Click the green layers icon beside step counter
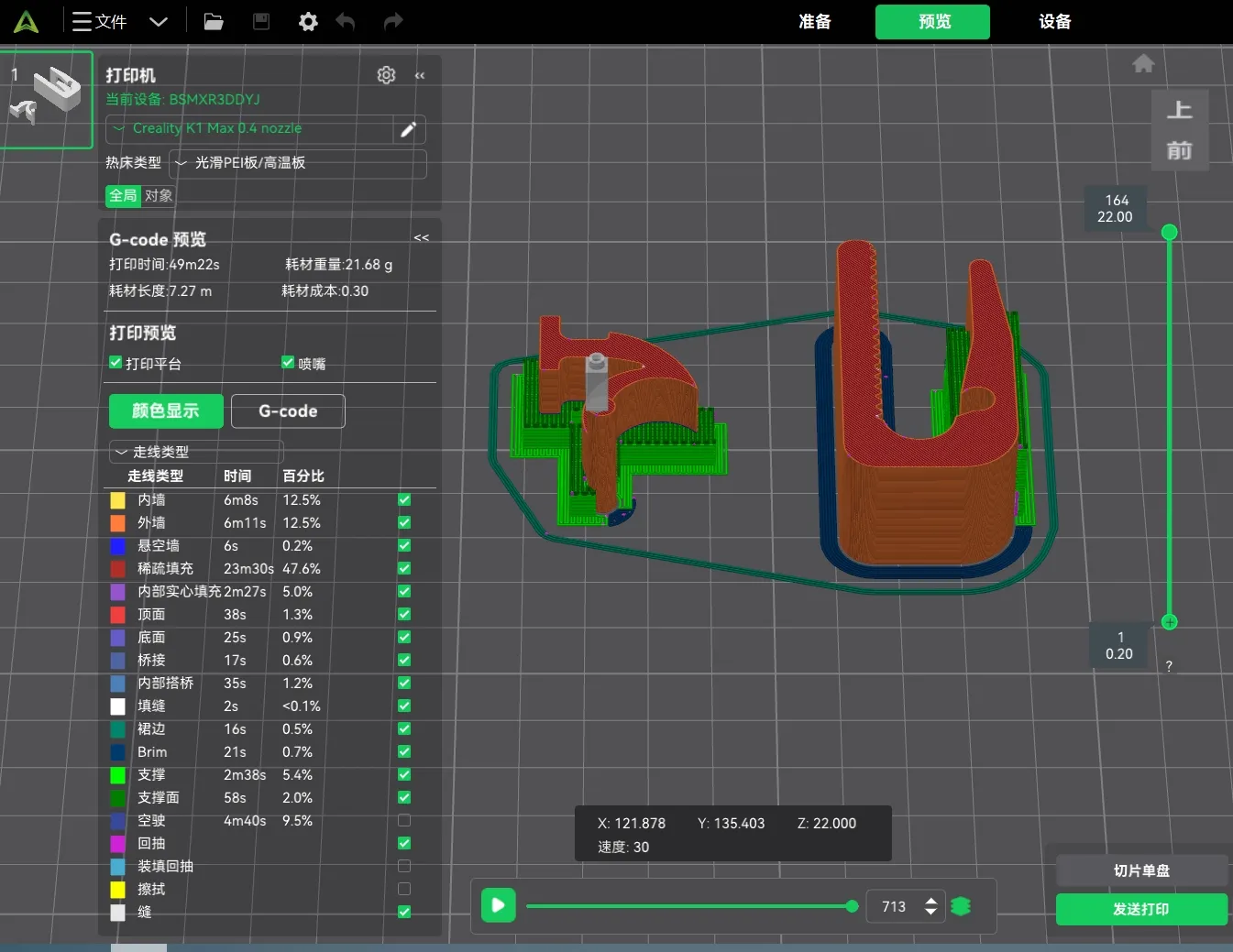The width and height of the screenshot is (1233, 952). (961, 906)
